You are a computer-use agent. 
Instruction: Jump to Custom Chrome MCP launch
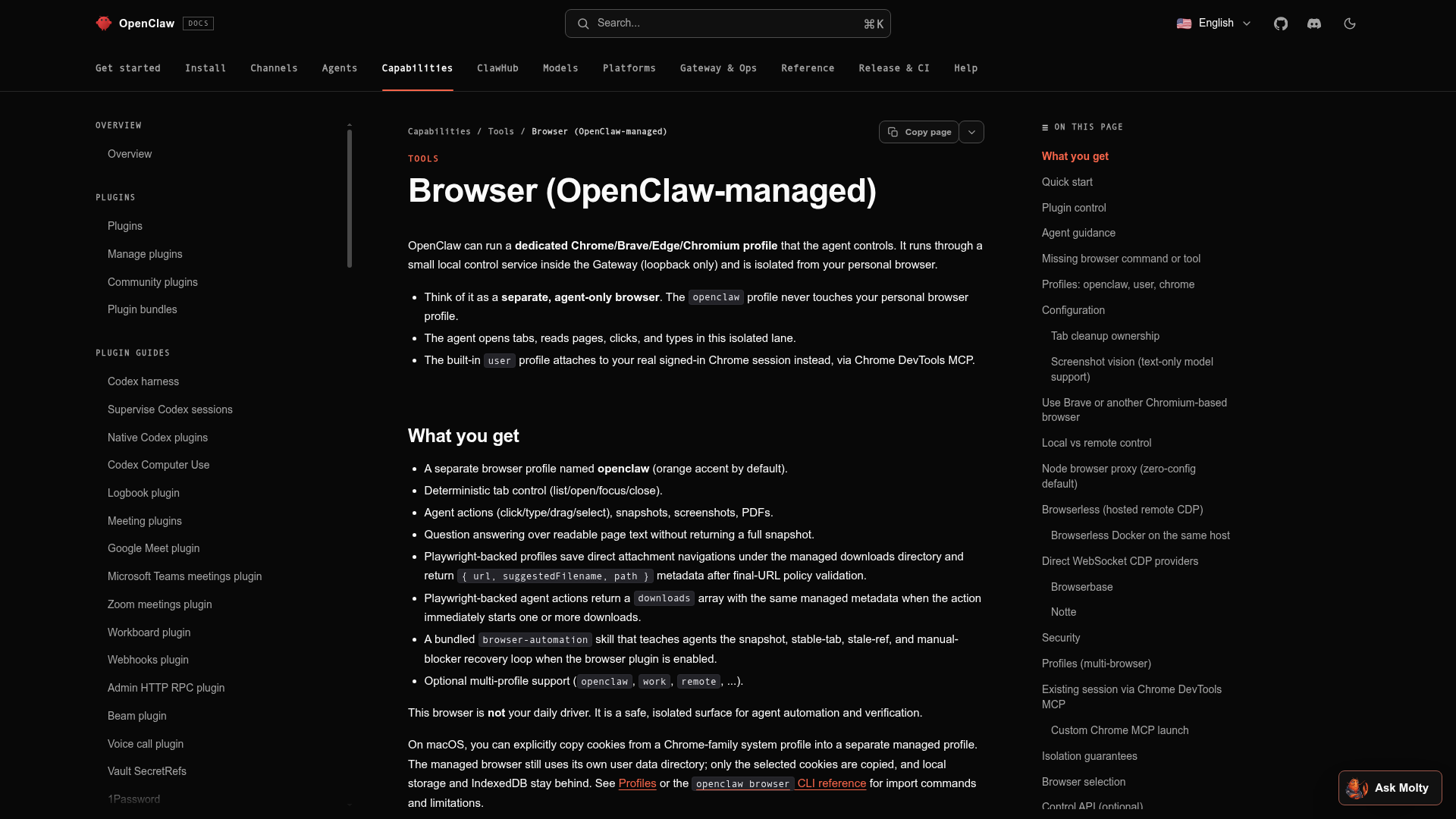pyautogui.click(x=1119, y=730)
